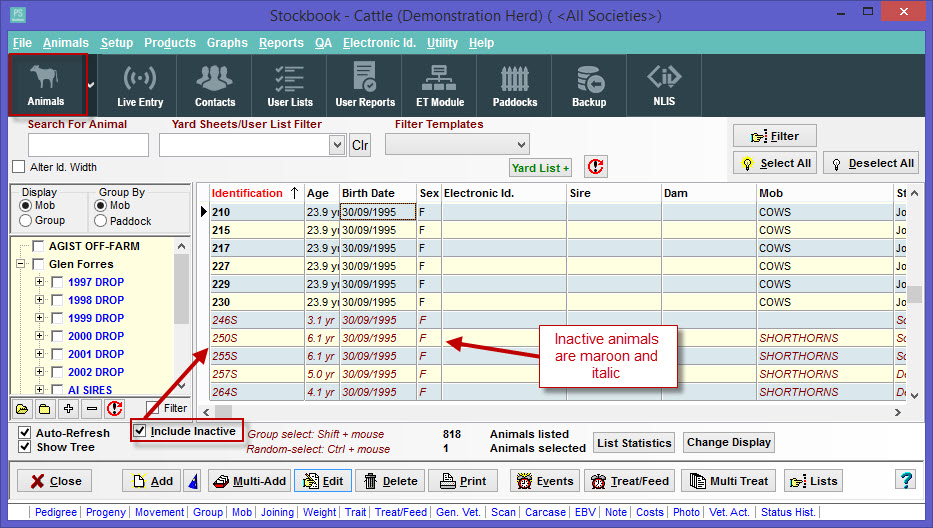Open User Lists toolbar icon

click(290, 86)
